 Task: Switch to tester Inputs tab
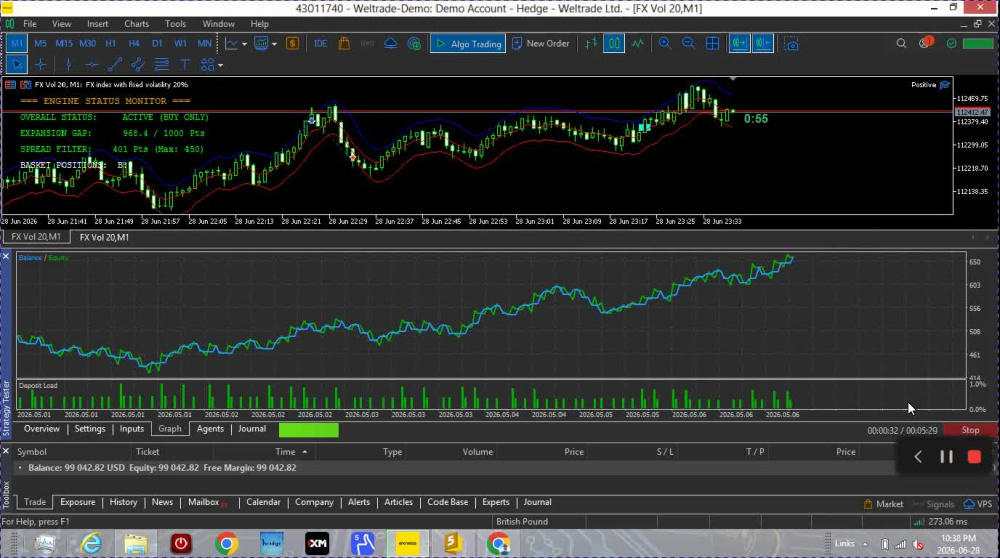point(131,429)
